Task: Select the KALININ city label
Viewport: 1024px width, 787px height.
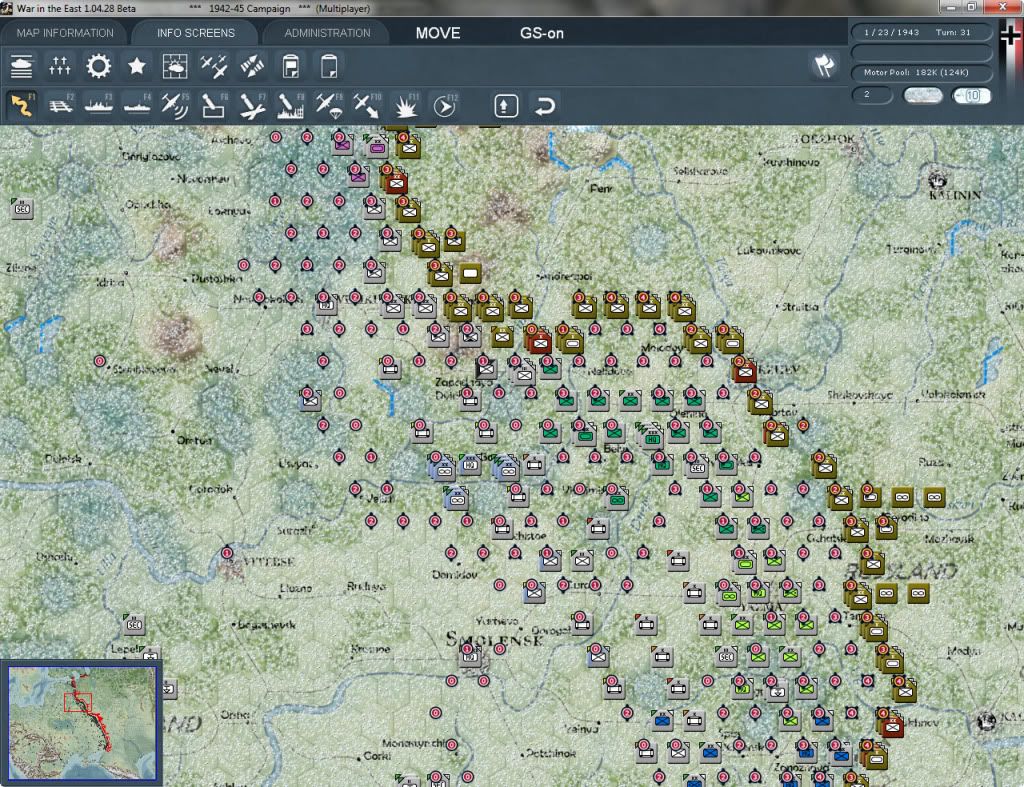Action: click(x=954, y=195)
